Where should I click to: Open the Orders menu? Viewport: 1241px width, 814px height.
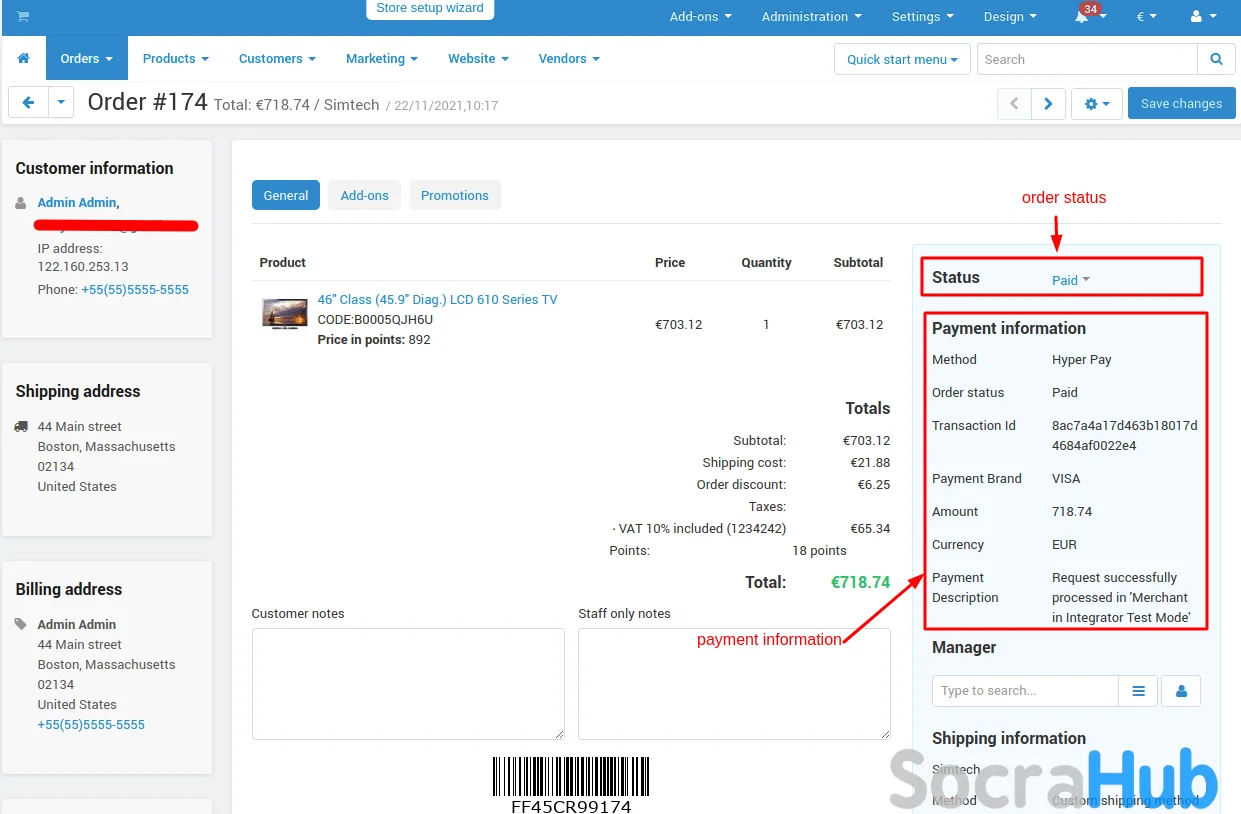coord(86,59)
